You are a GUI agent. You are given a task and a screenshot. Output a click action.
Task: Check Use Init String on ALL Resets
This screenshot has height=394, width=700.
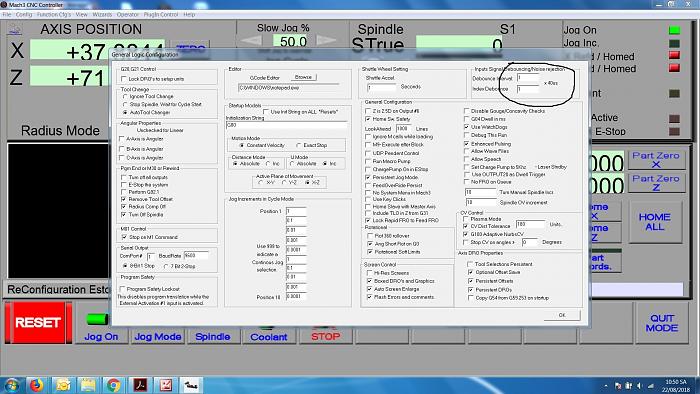tap(266, 112)
